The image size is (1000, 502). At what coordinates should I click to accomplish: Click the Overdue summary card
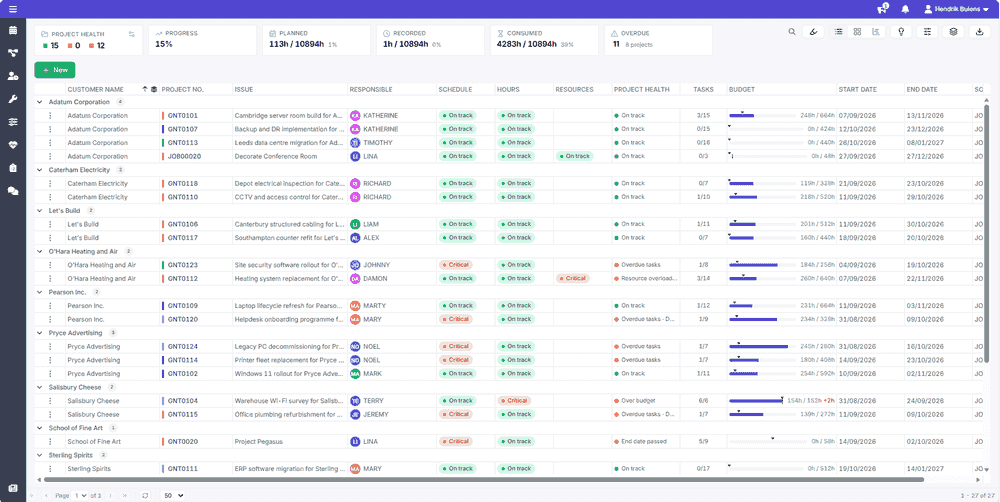[x=658, y=40]
